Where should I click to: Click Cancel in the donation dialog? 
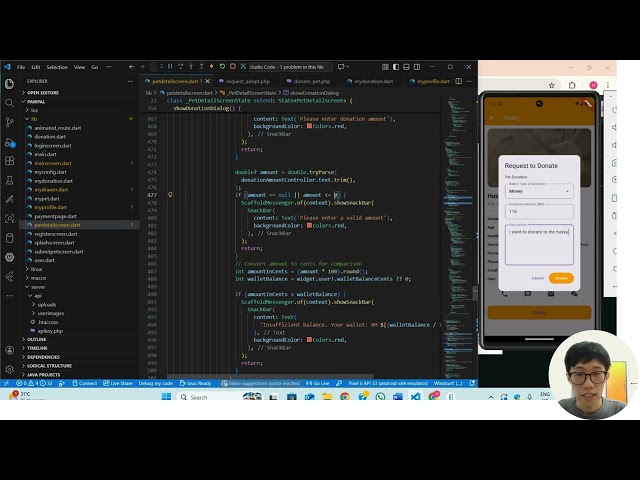[x=538, y=278]
